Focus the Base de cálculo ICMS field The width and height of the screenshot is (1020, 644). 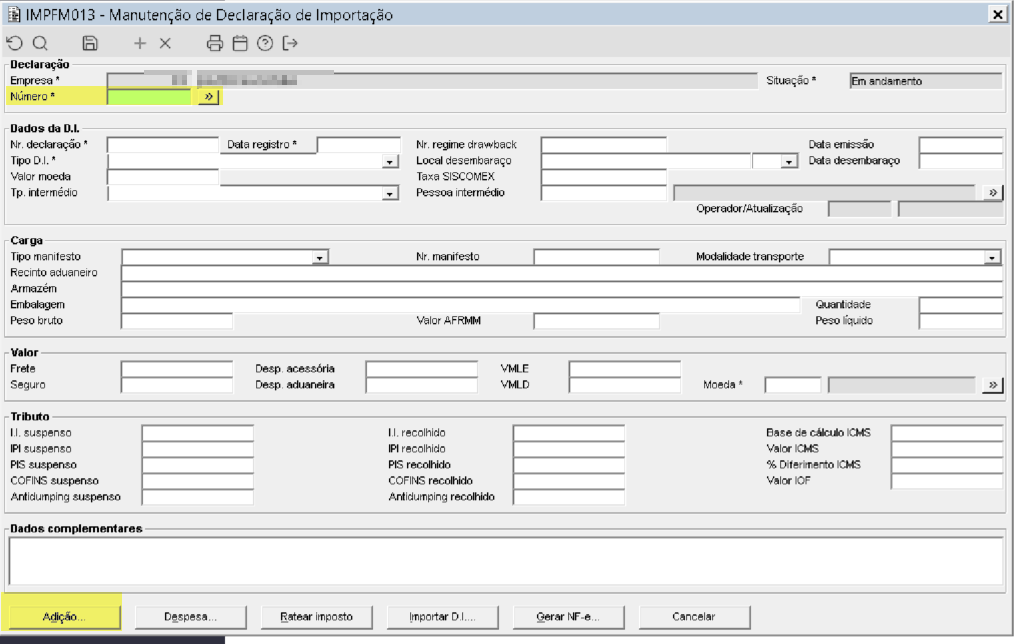coord(947,433)
